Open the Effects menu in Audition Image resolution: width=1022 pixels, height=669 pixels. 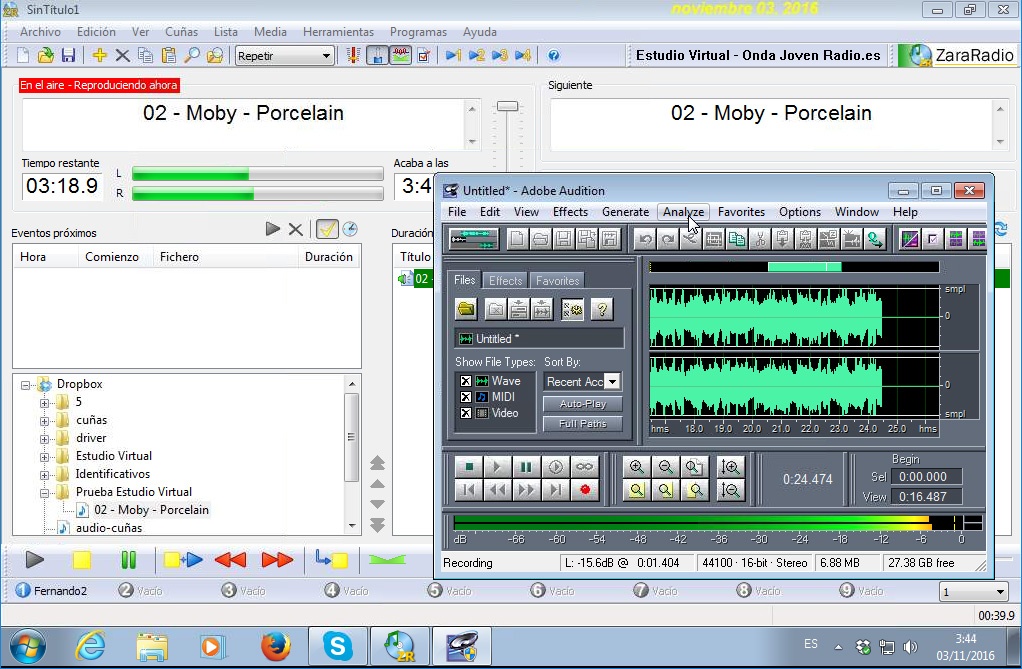pyautogui.click(x=570, y=211)
